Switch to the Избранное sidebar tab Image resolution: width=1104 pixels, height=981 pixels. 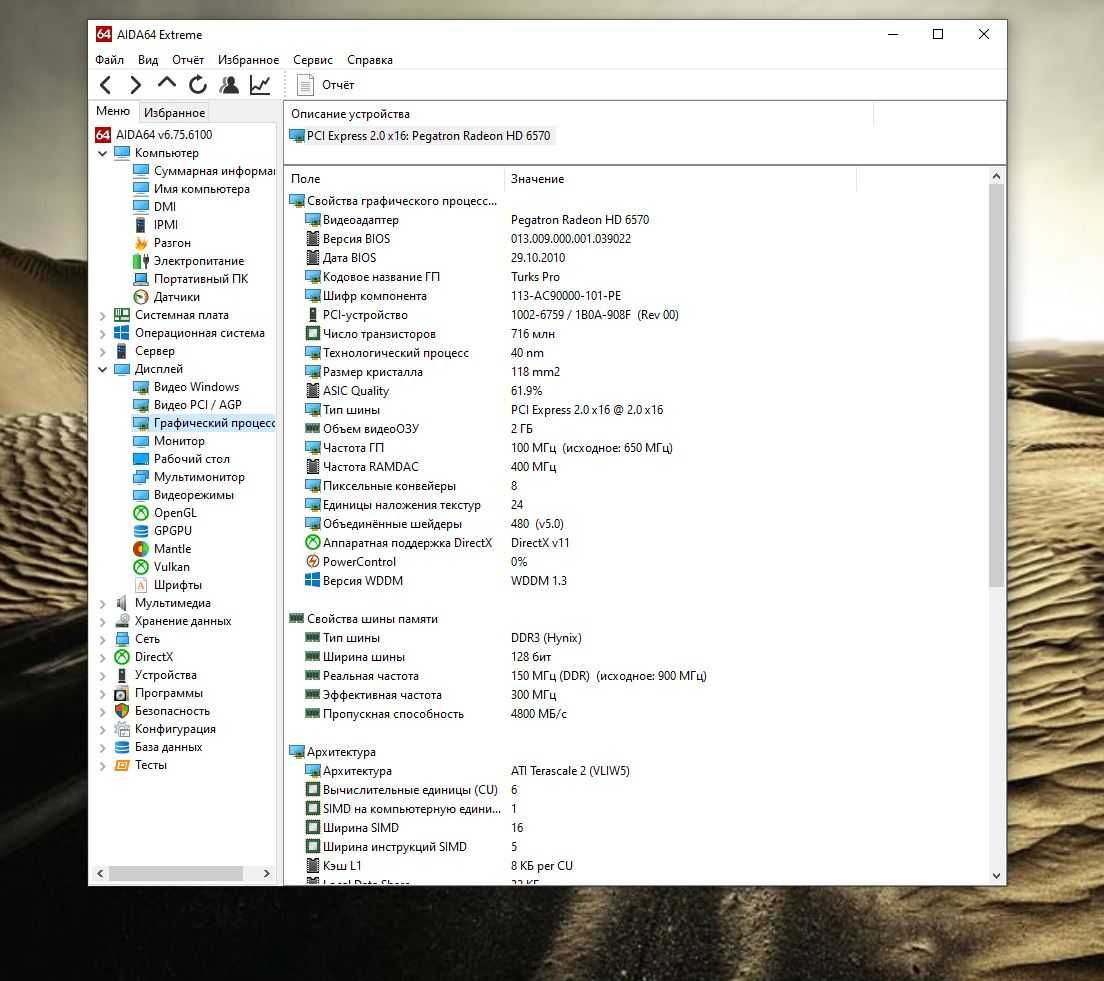pyautogui.click(x=174, y=113)
